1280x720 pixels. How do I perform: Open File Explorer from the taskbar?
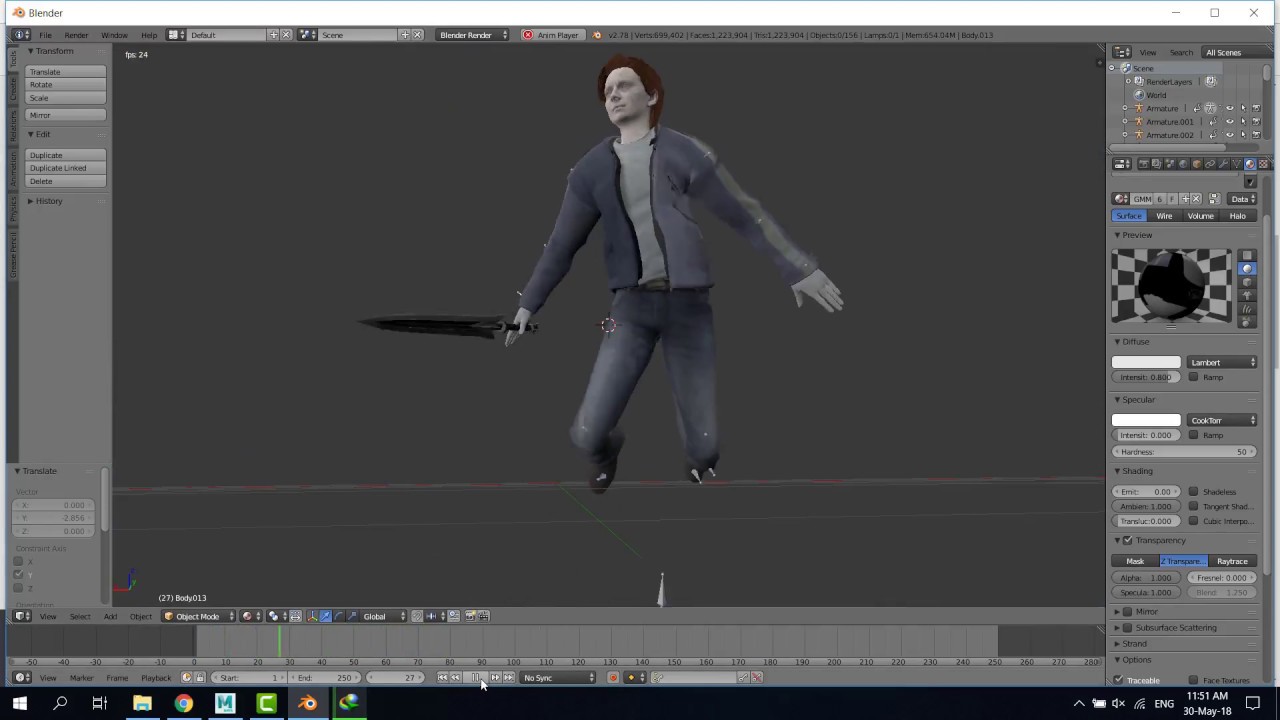coord(142,703)
